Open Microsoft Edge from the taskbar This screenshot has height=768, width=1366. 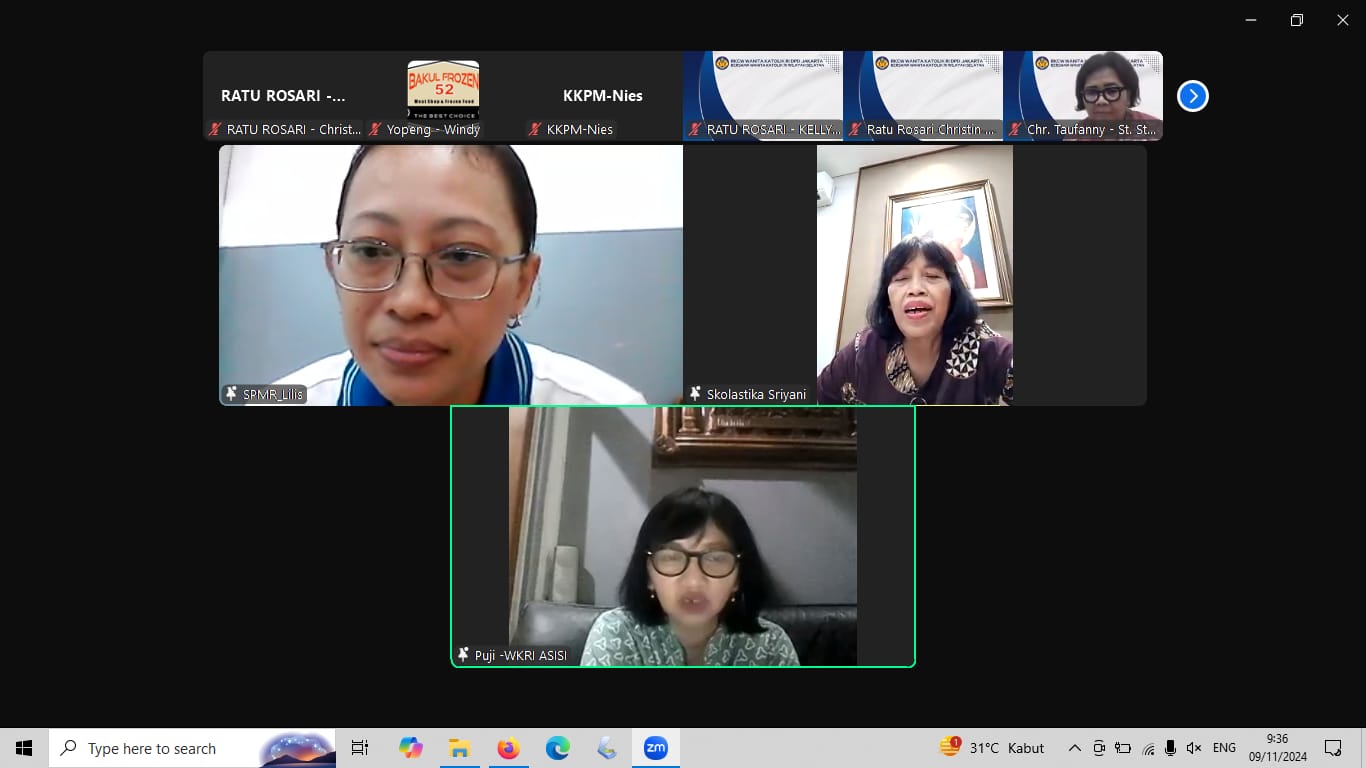[x=558, y=748]
